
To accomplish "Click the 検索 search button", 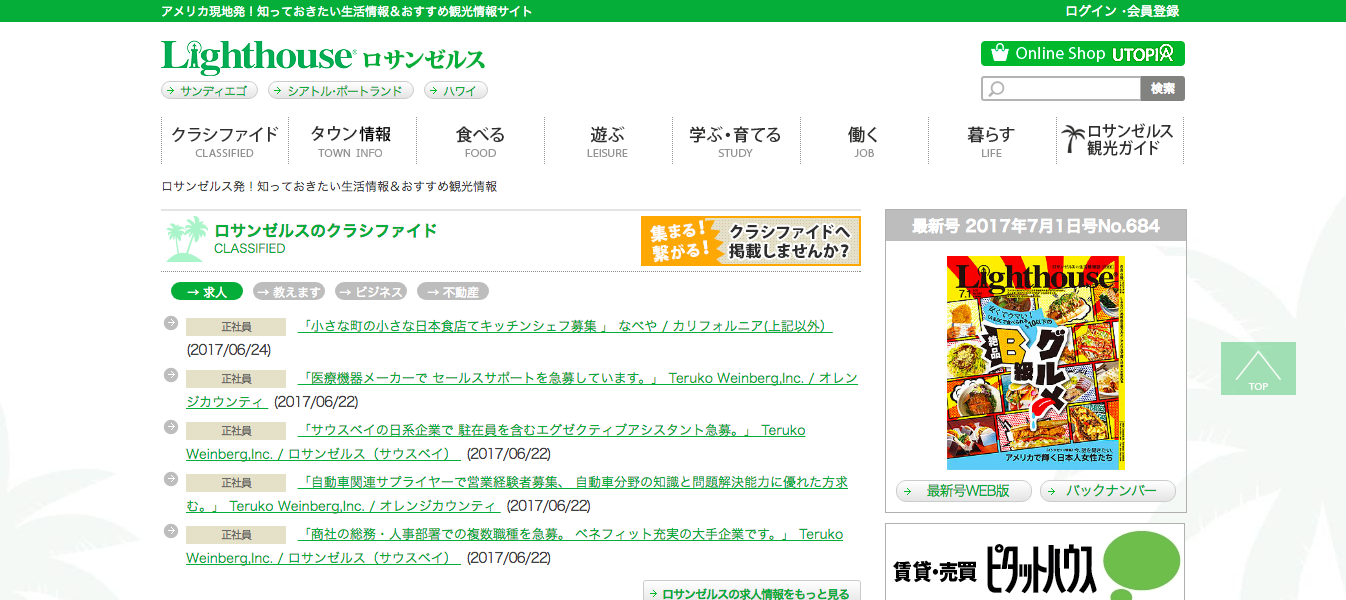I will [x=1163, y=89].
